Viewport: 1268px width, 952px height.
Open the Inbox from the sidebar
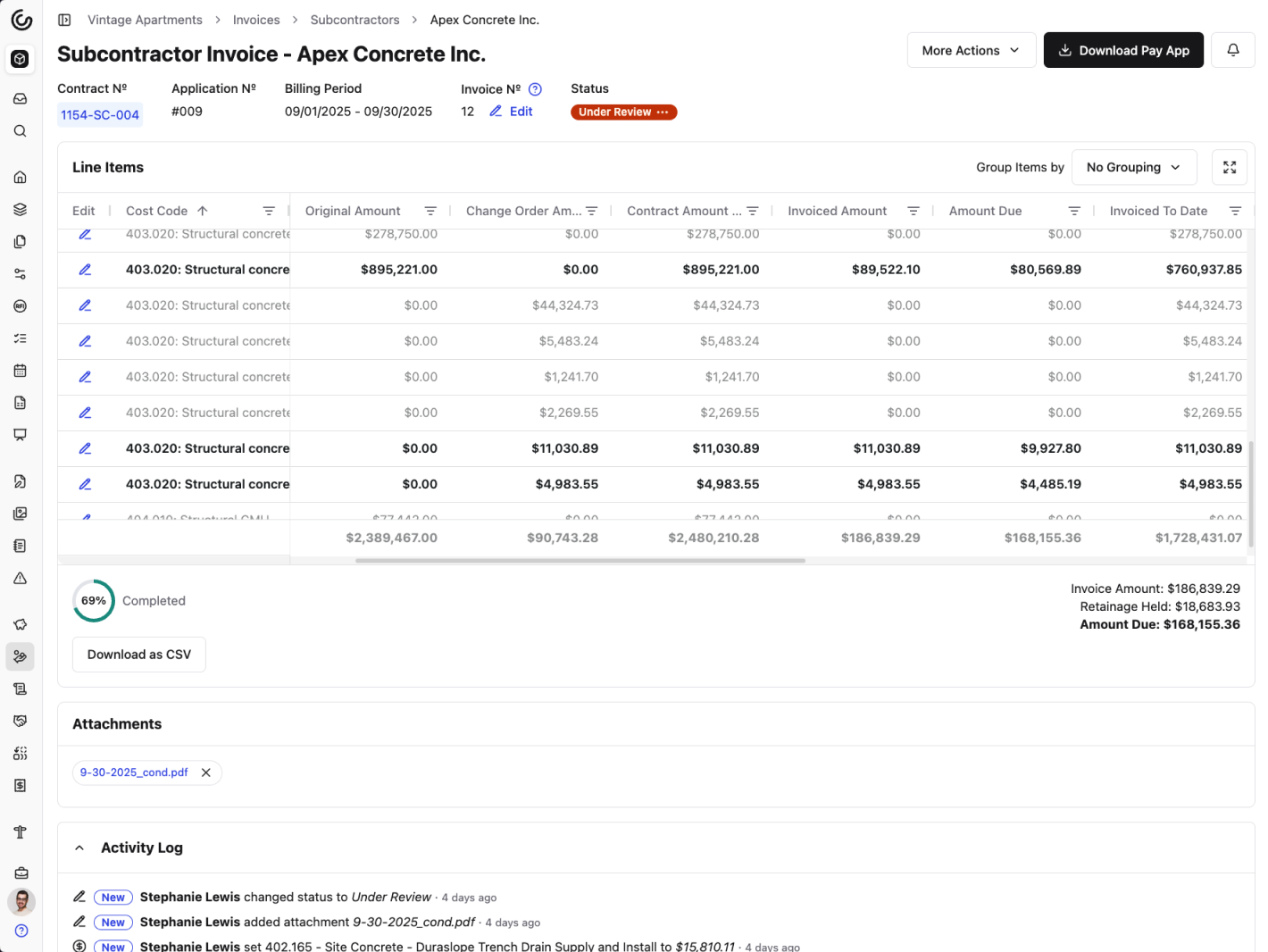coord(20,98)
